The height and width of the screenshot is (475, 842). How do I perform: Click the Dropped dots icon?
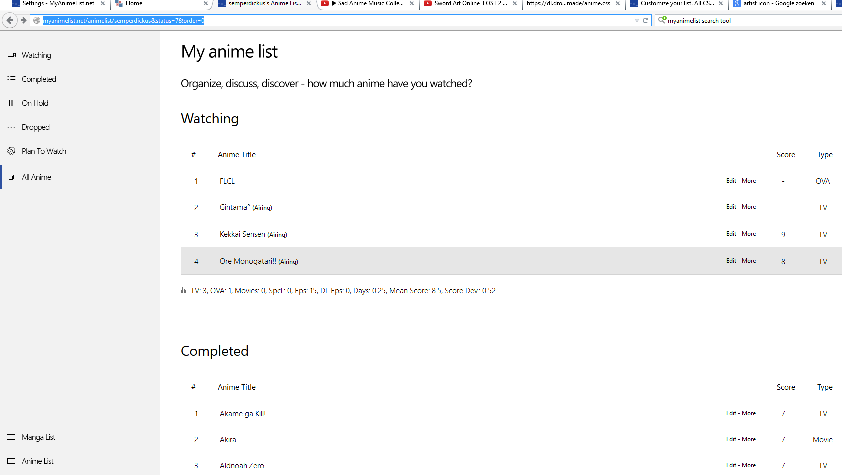pos(11,127)
